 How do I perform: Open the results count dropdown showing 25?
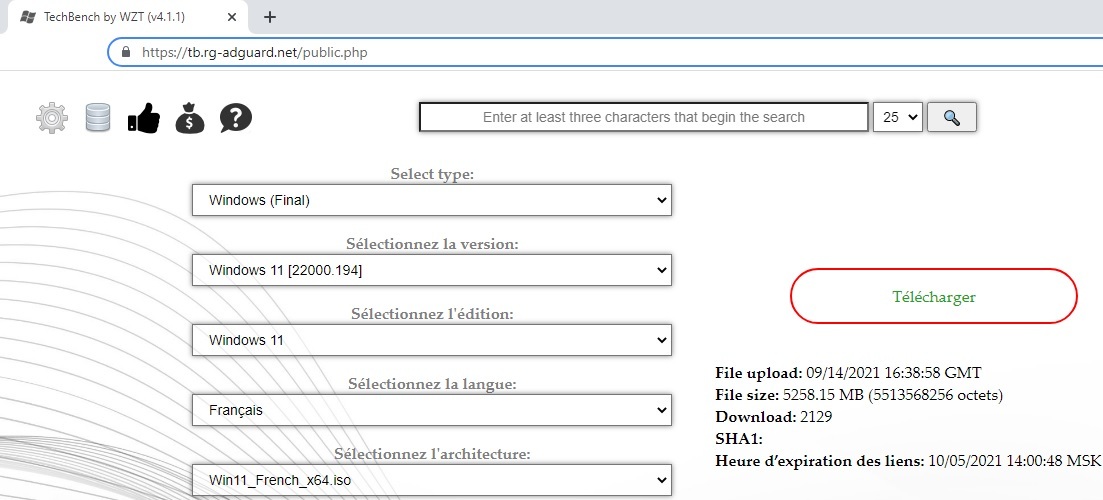click(898, 117)
